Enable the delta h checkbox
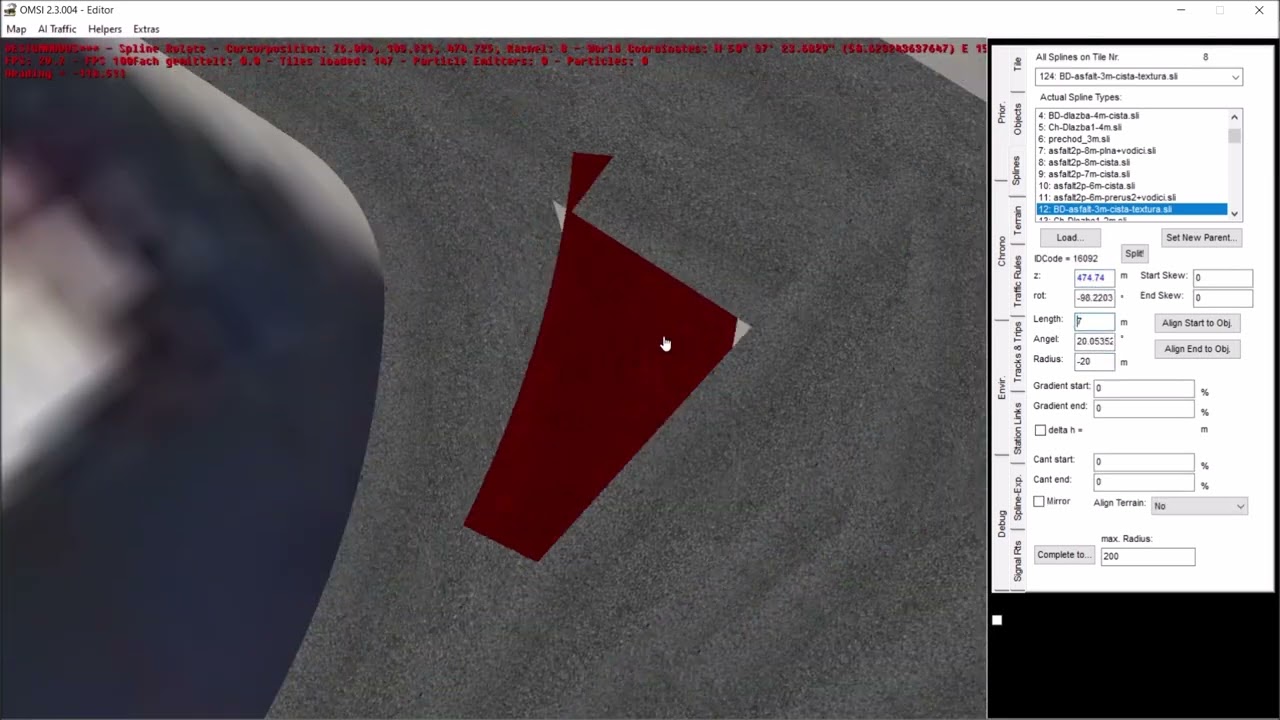 [x=1040, y=430]
